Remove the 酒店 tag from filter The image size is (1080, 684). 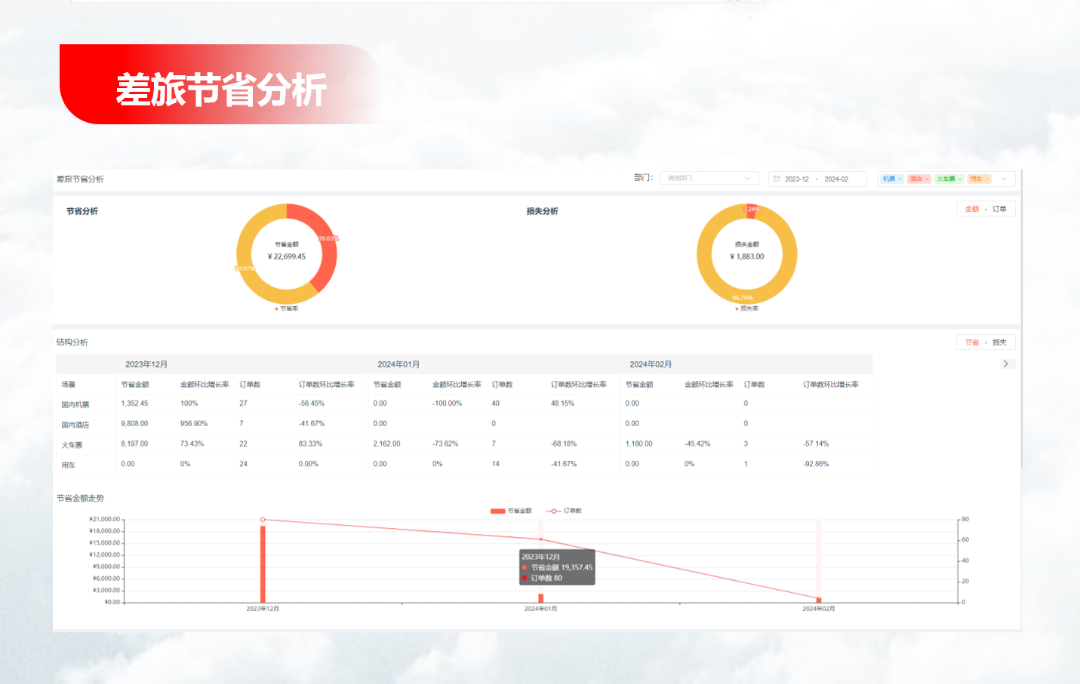click(x=927, y=179)
